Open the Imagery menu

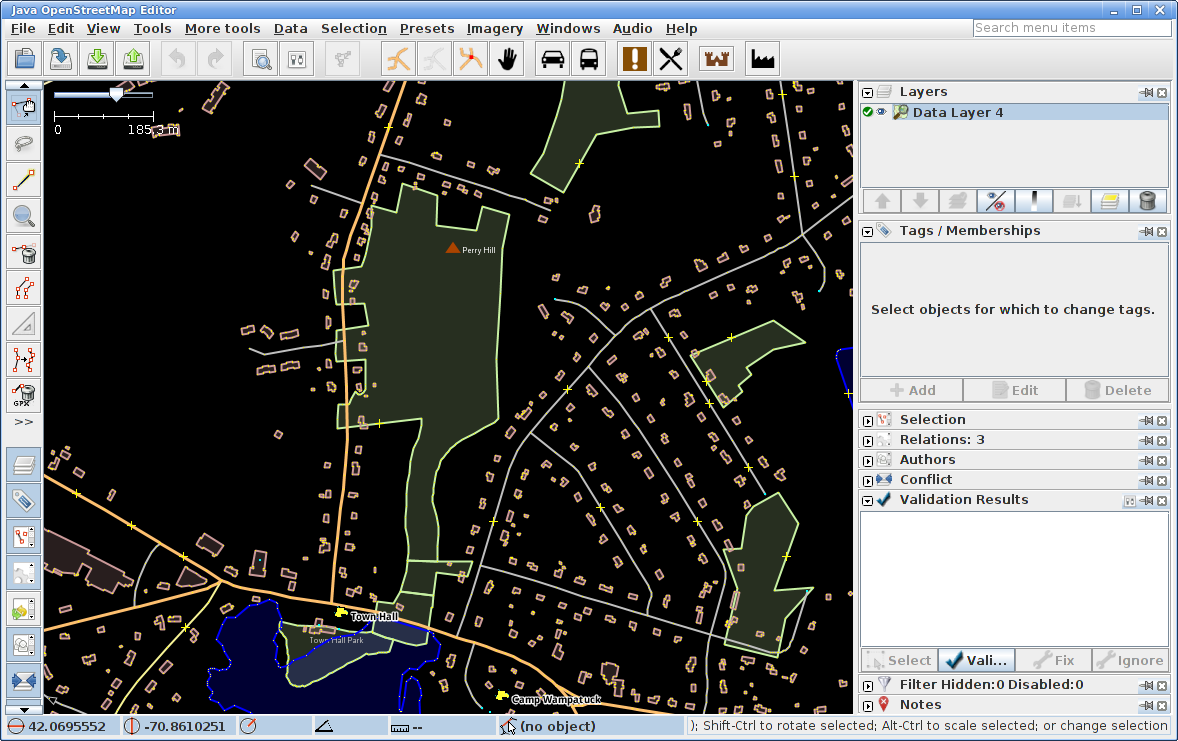click(x=494, y=29)
